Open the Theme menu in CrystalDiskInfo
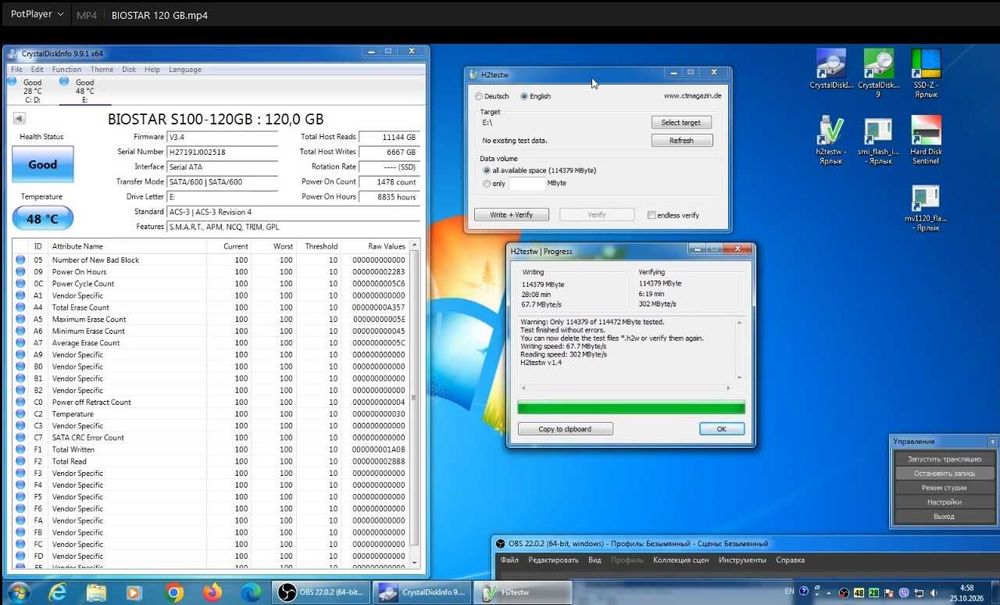This screenshot has width=1000, height=605. point(102,69)
